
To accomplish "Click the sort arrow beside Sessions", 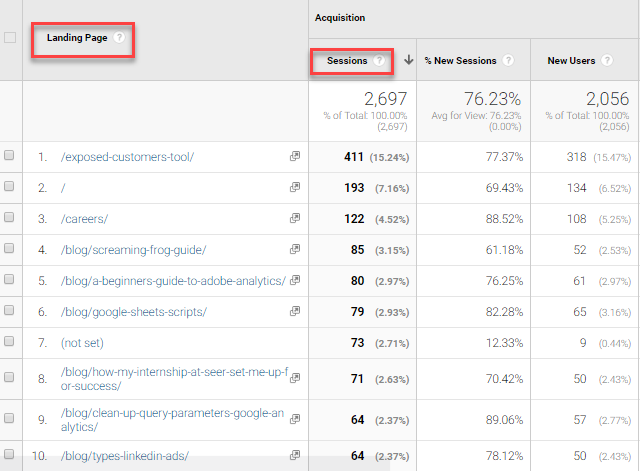I will tap(408, 61).
